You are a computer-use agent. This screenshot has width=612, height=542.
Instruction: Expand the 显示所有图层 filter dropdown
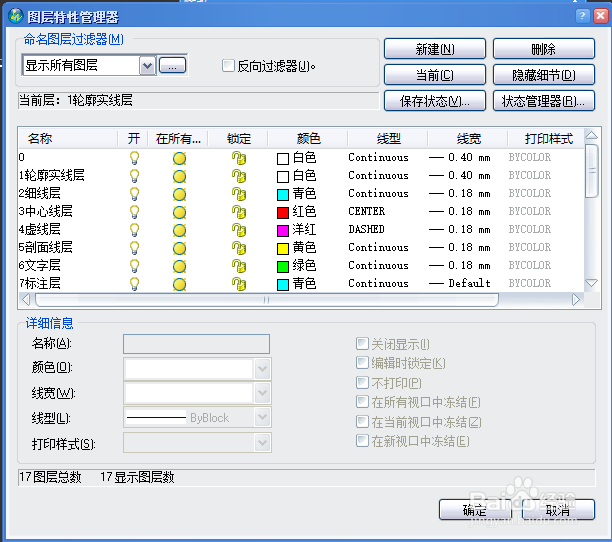tap(148, 66)
